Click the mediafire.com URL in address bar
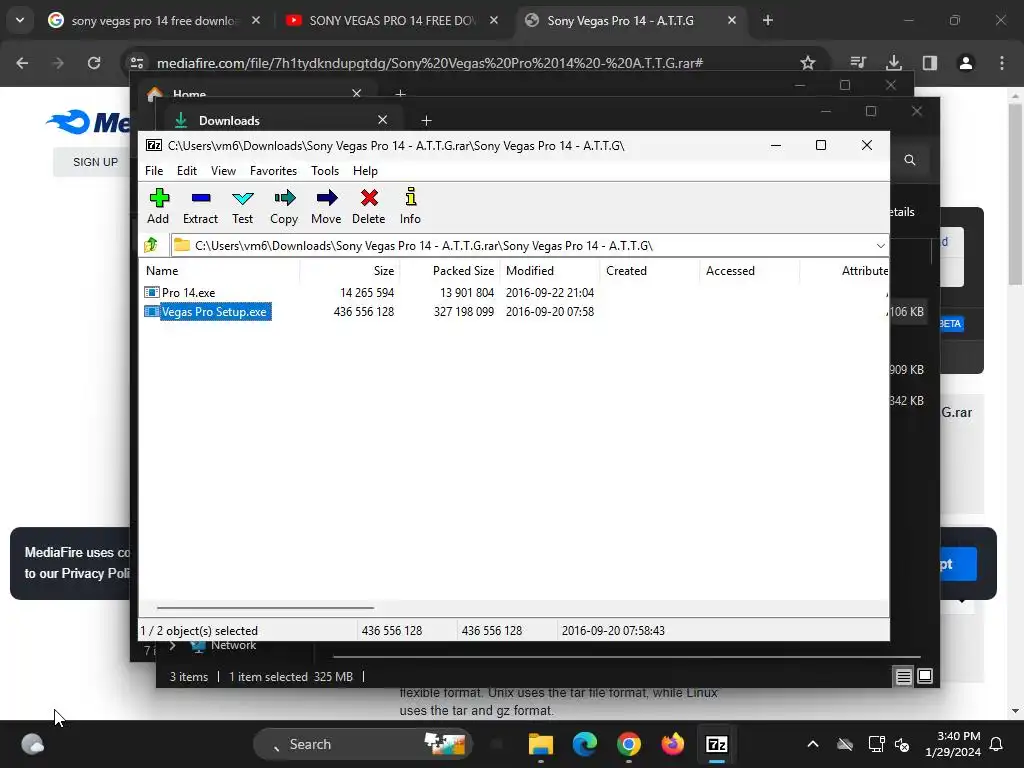The image size is (1024, 768). [430, 63]
